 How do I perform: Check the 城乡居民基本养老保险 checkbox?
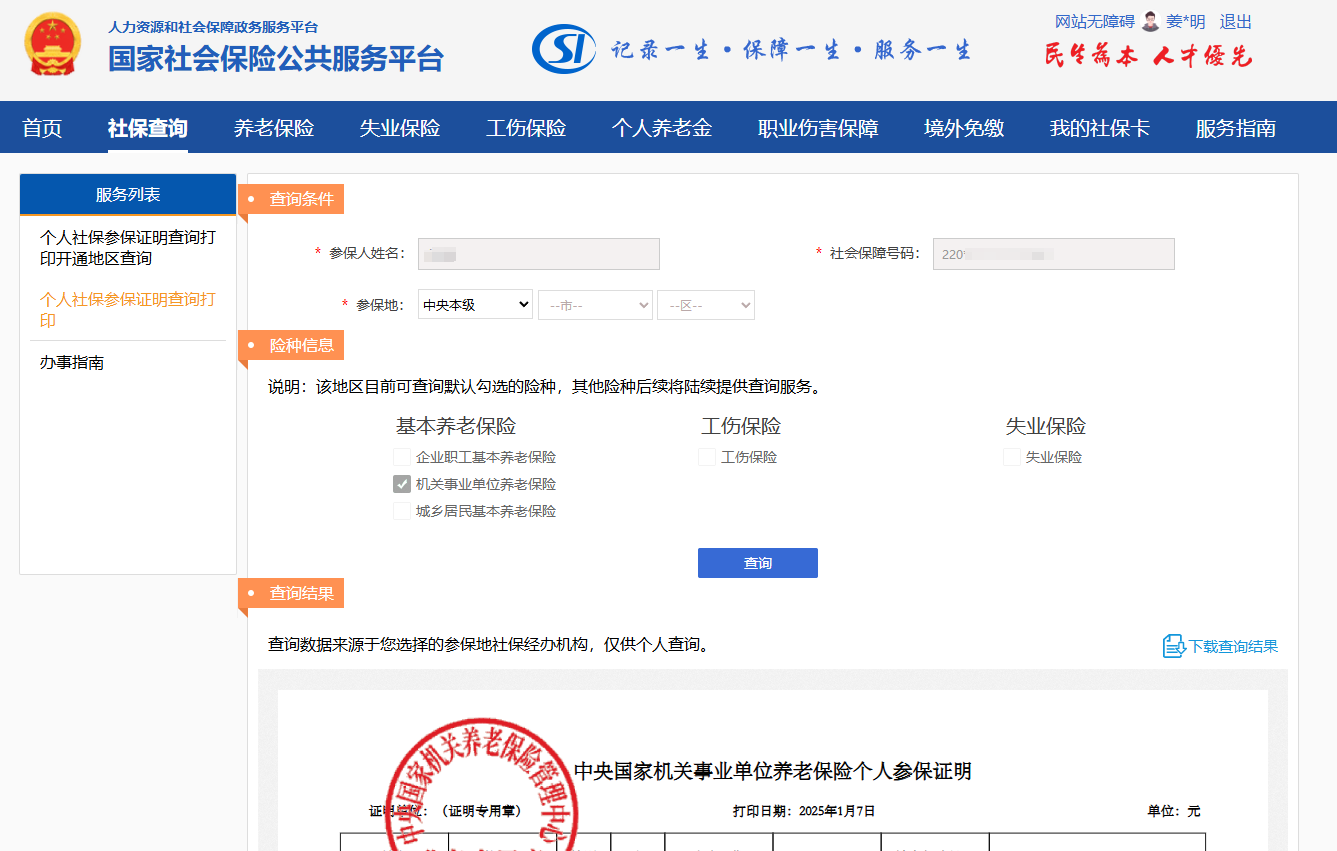[x=402, y=511]
